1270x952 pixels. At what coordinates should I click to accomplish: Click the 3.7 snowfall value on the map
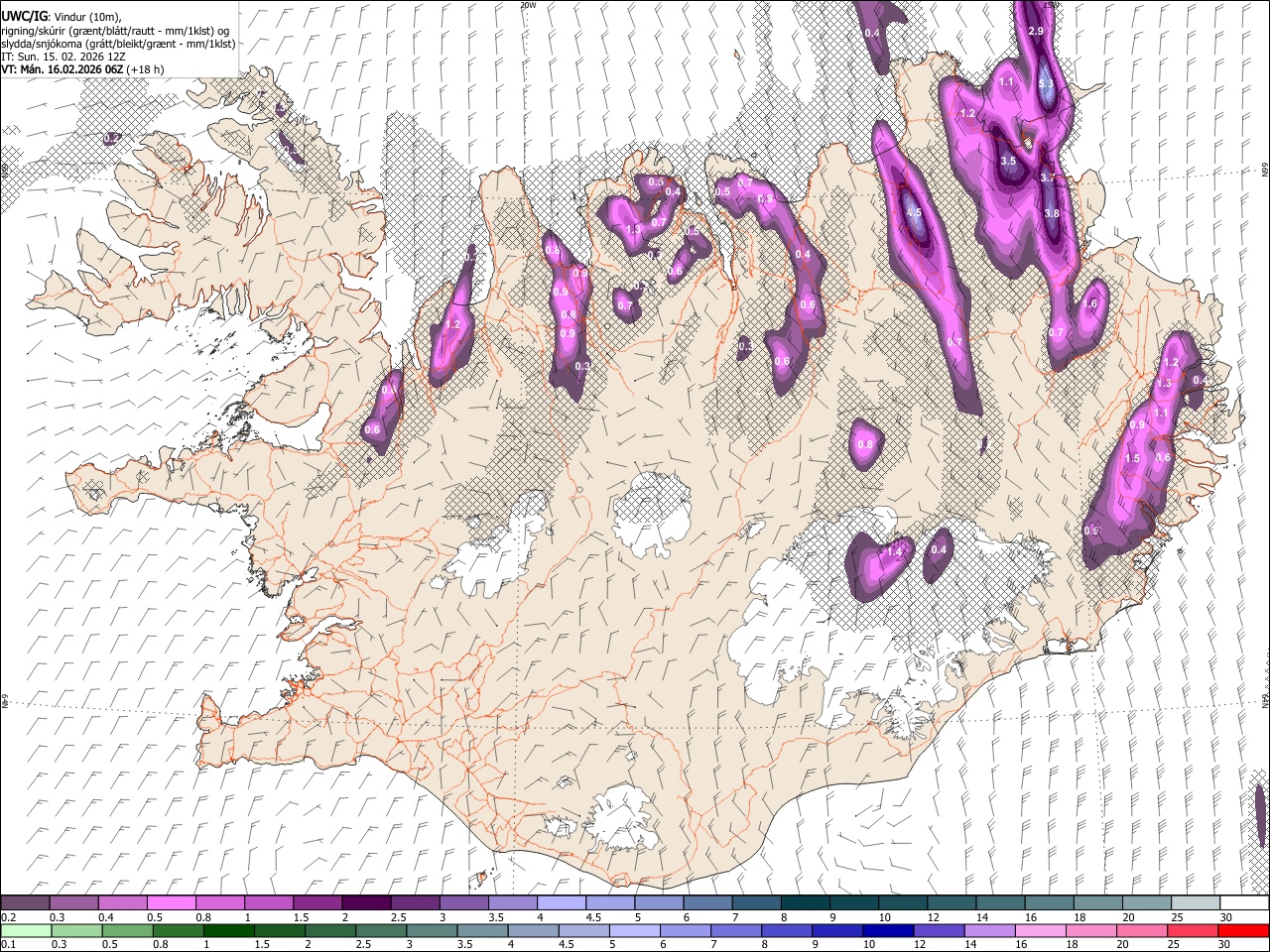(x=1048, y=178)
